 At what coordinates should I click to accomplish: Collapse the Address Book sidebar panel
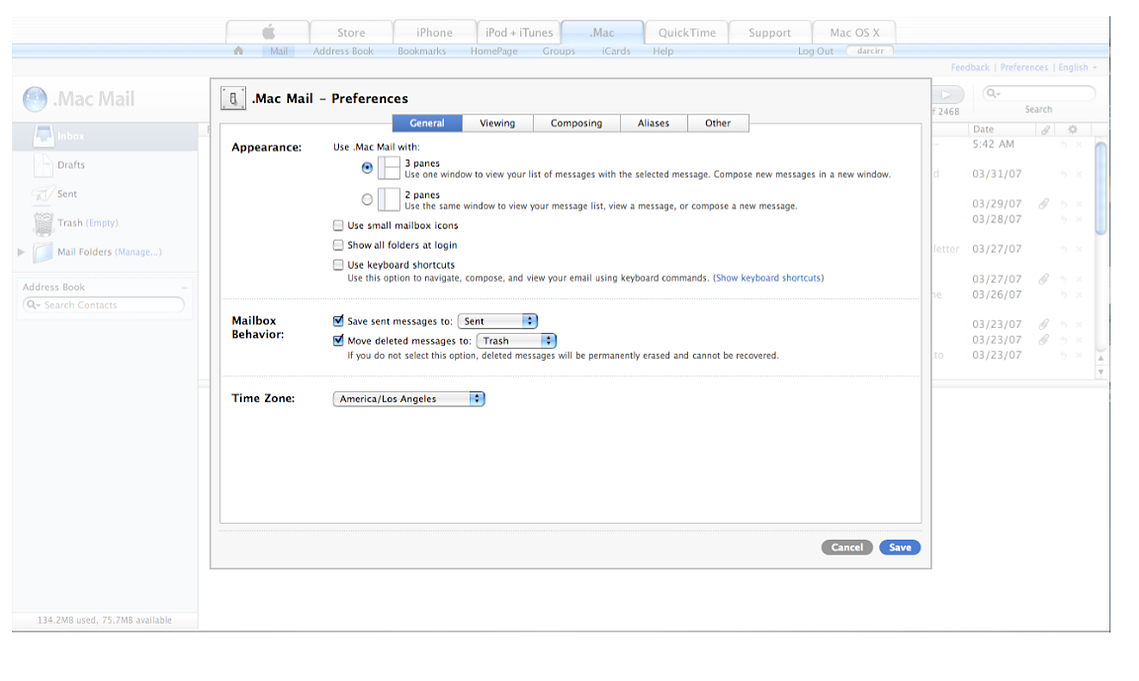coord(185,288)
